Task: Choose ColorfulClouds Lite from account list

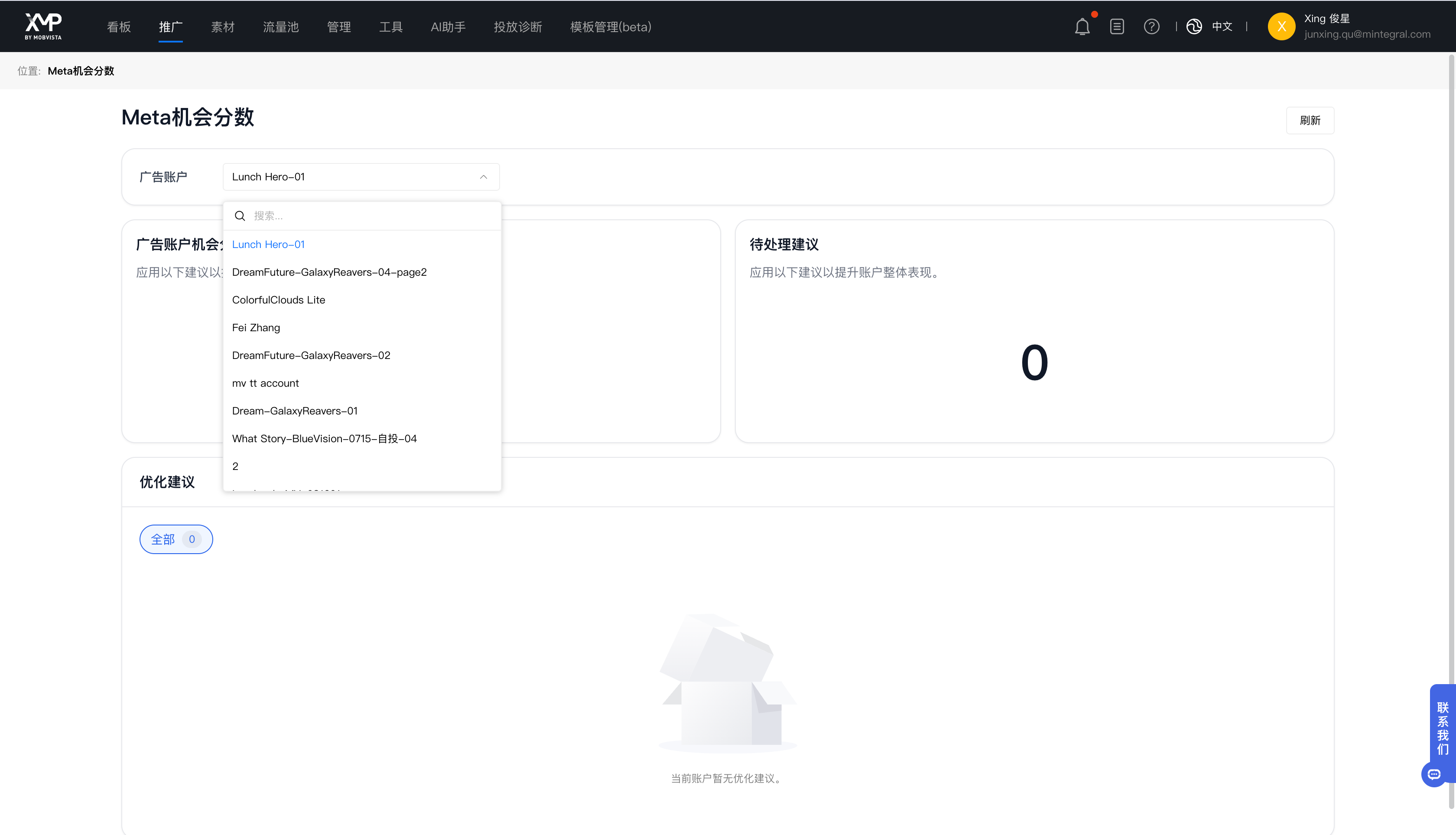Action: [278, 300]
